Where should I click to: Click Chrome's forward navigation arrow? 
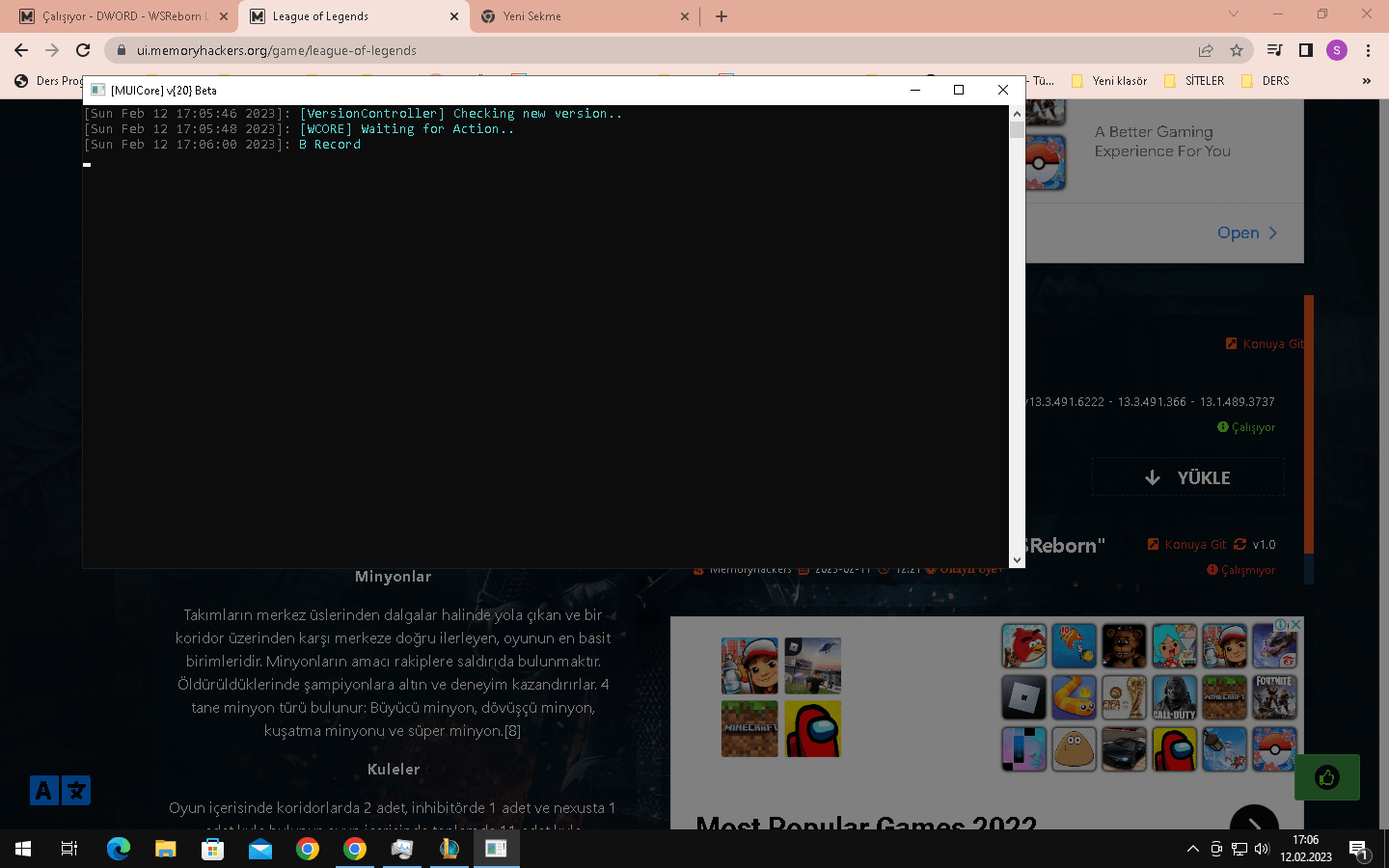click(x=52, y=50)
